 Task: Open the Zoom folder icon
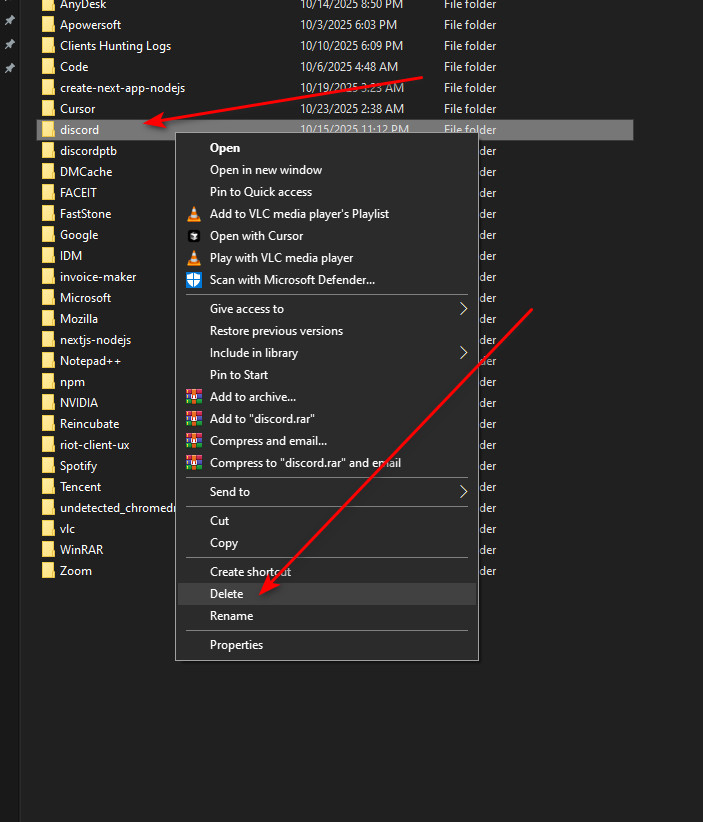tap(47, 570)
